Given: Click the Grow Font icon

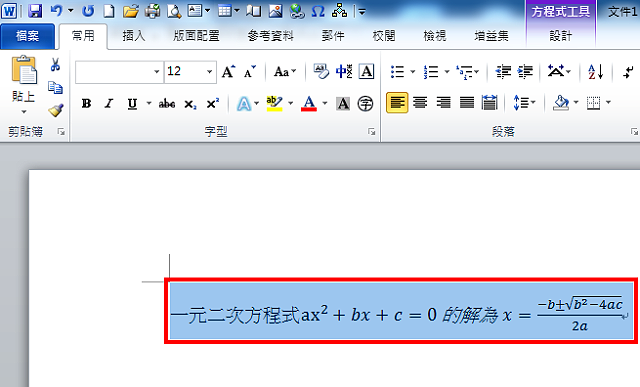Looking at the screenshot, I should click(229, 72).
